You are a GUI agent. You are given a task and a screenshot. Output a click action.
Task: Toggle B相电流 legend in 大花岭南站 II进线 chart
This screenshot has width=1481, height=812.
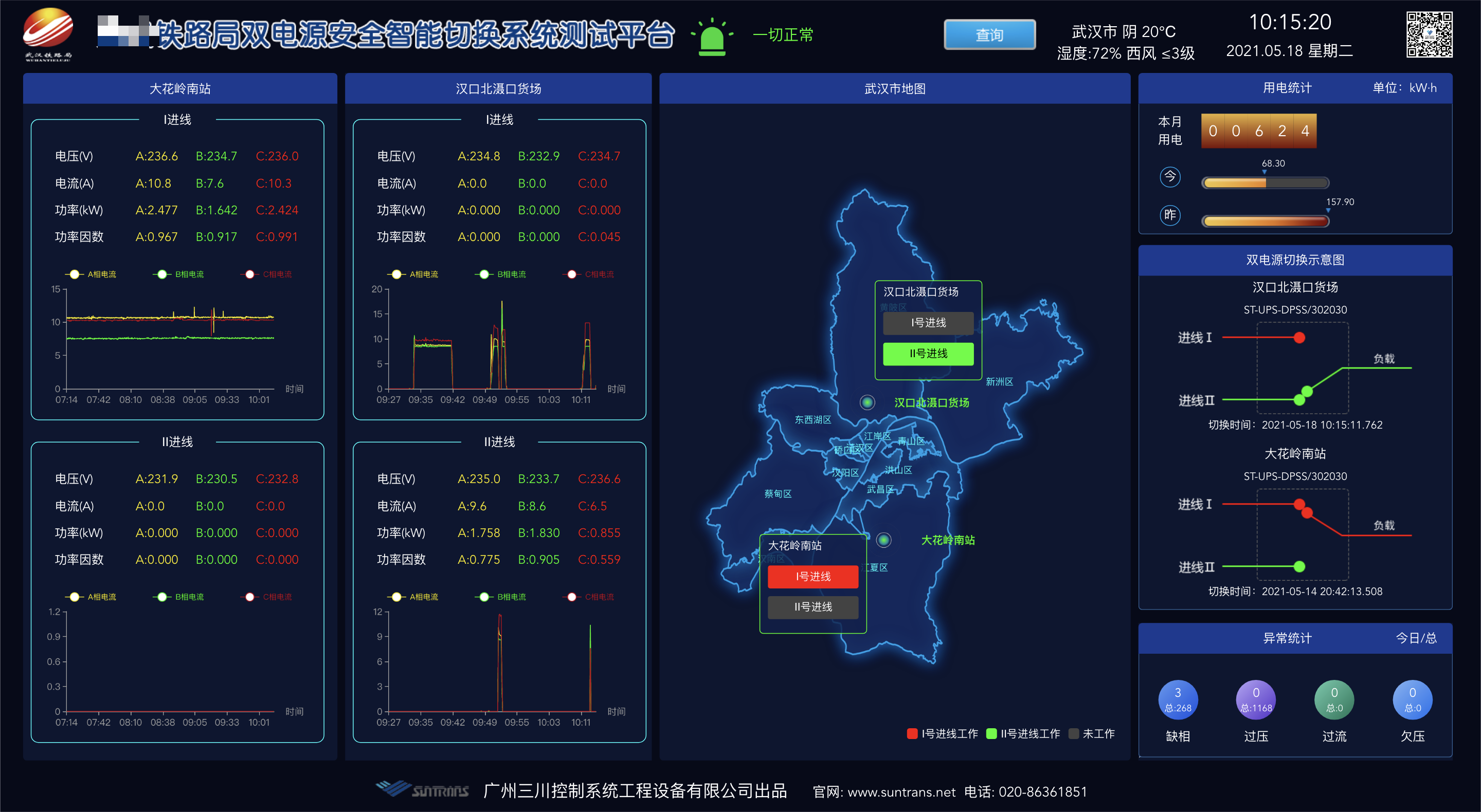click(178, 597)
